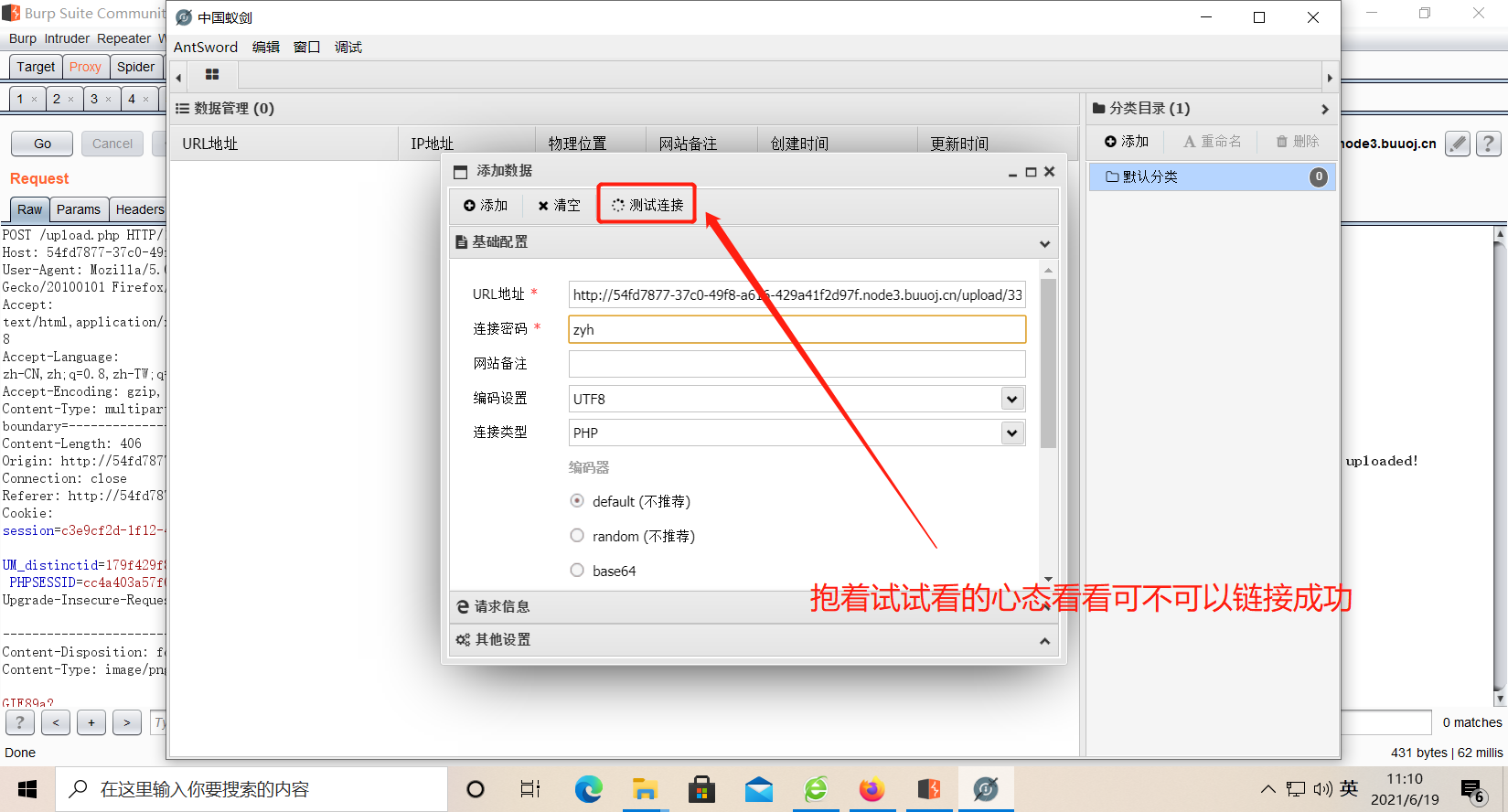Collapse the 分类目录 panel arrow
The image size is (1508, 812).
1324,109
